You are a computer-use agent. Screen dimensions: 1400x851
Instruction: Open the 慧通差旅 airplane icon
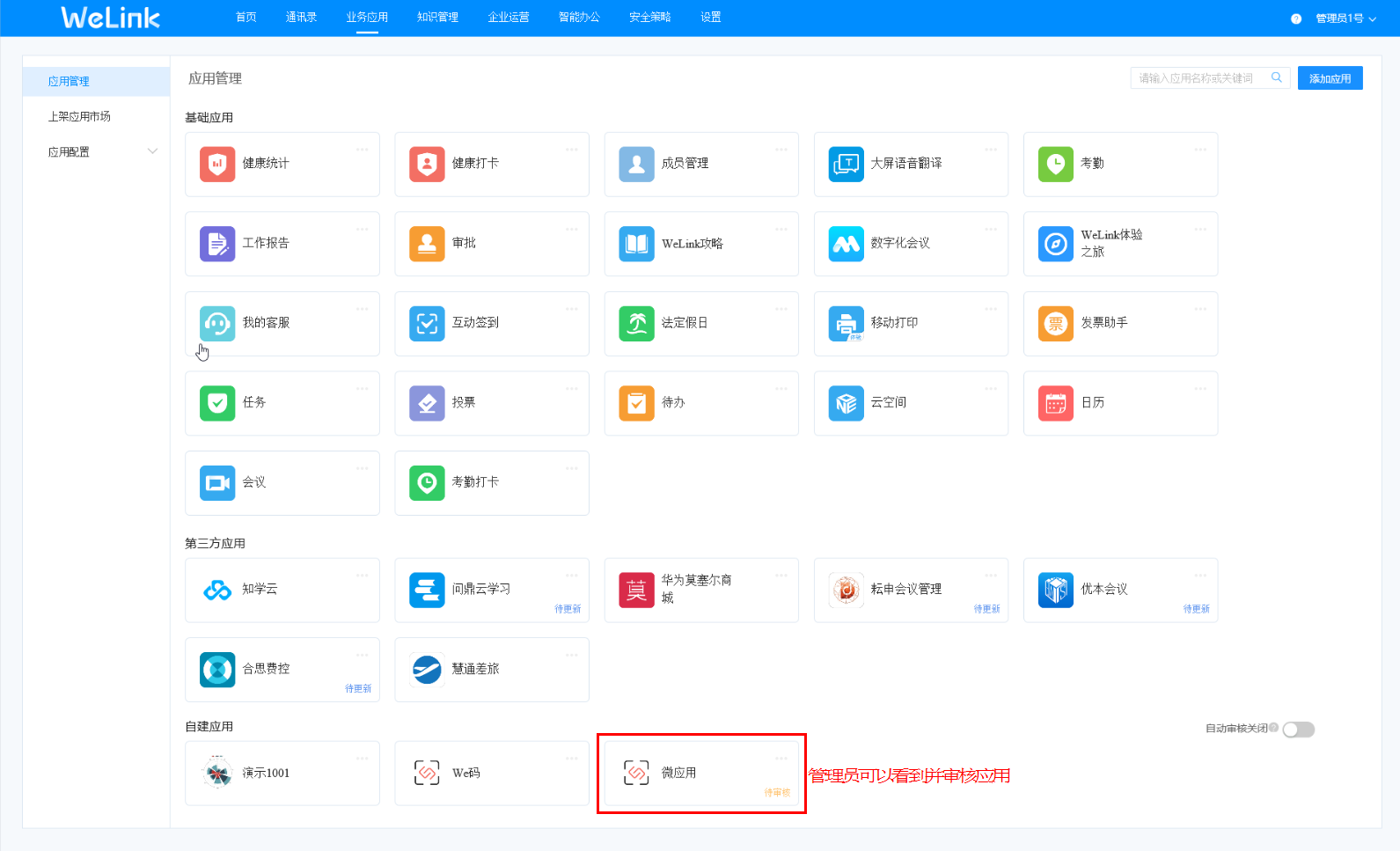click(x=427, y=670)
